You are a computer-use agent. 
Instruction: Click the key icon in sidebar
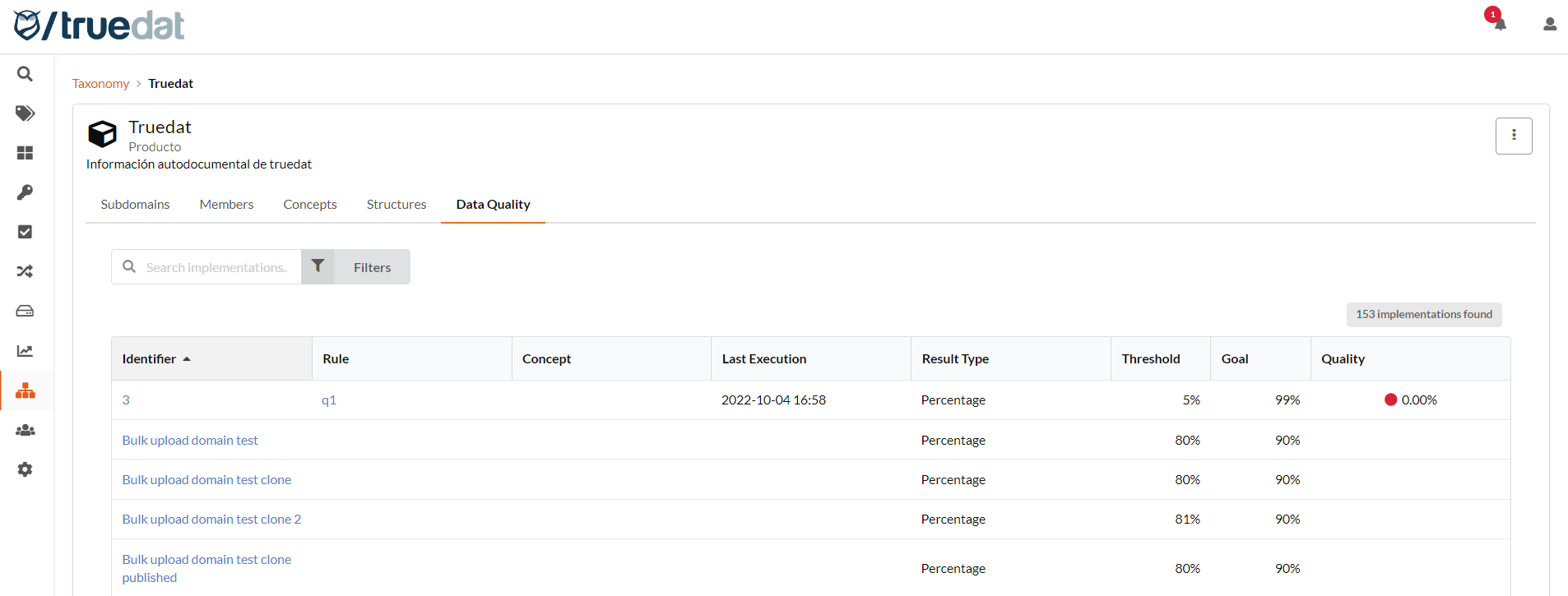pyautogui.click(x=26, y=192)
